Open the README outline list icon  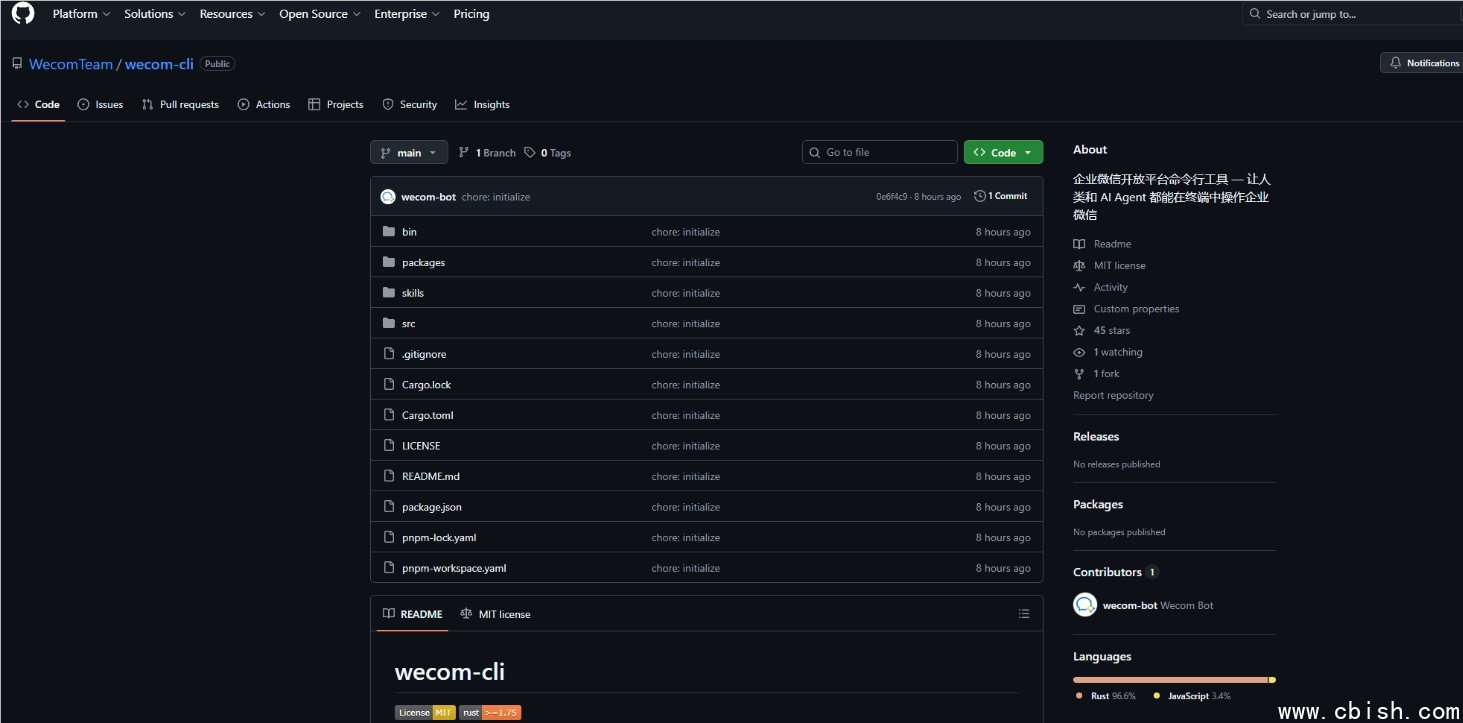[1023, 614]
